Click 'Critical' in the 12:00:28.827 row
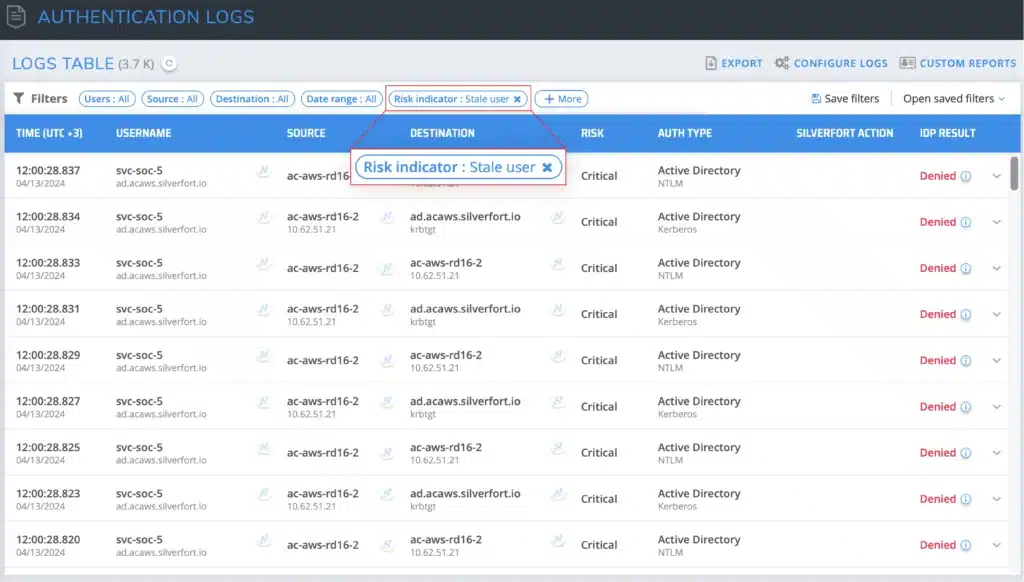The width and height of the screenshot is (1024, 582). [599, 407]
